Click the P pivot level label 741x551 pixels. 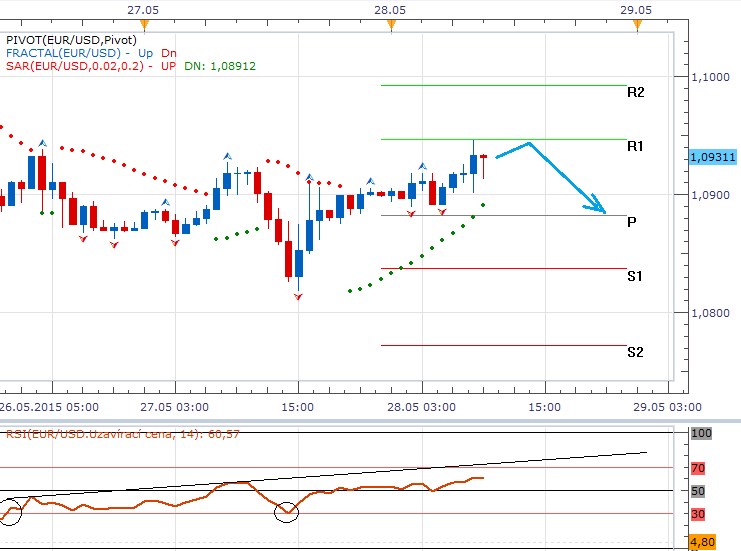click(631, 222)
